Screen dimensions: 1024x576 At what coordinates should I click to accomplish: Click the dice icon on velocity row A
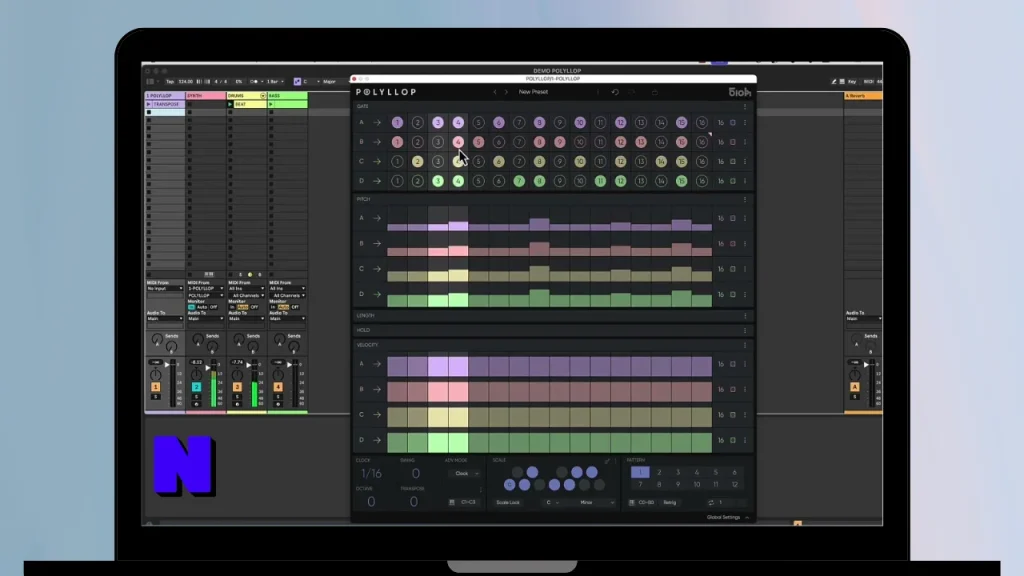point(733,364)
